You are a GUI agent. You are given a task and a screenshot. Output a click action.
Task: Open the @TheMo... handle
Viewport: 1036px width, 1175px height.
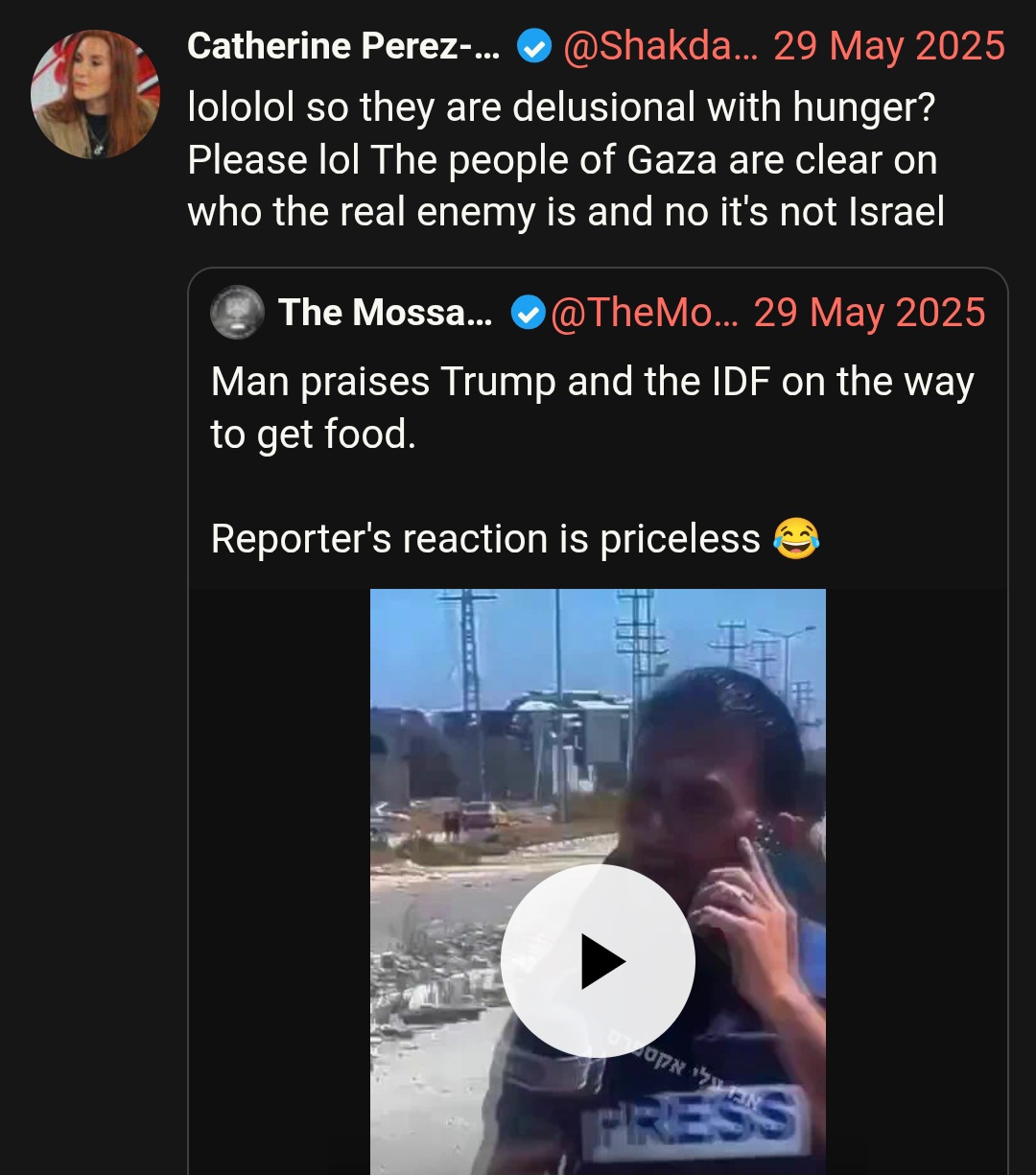(644, 313)
